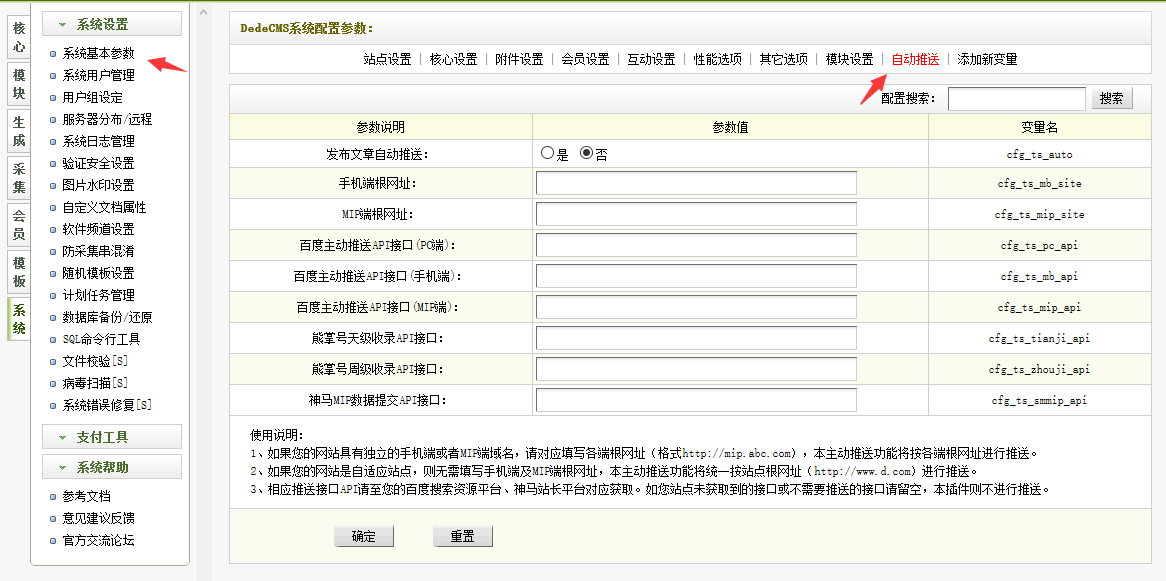Switch to the 模板 vertical tab

[19, 272]
